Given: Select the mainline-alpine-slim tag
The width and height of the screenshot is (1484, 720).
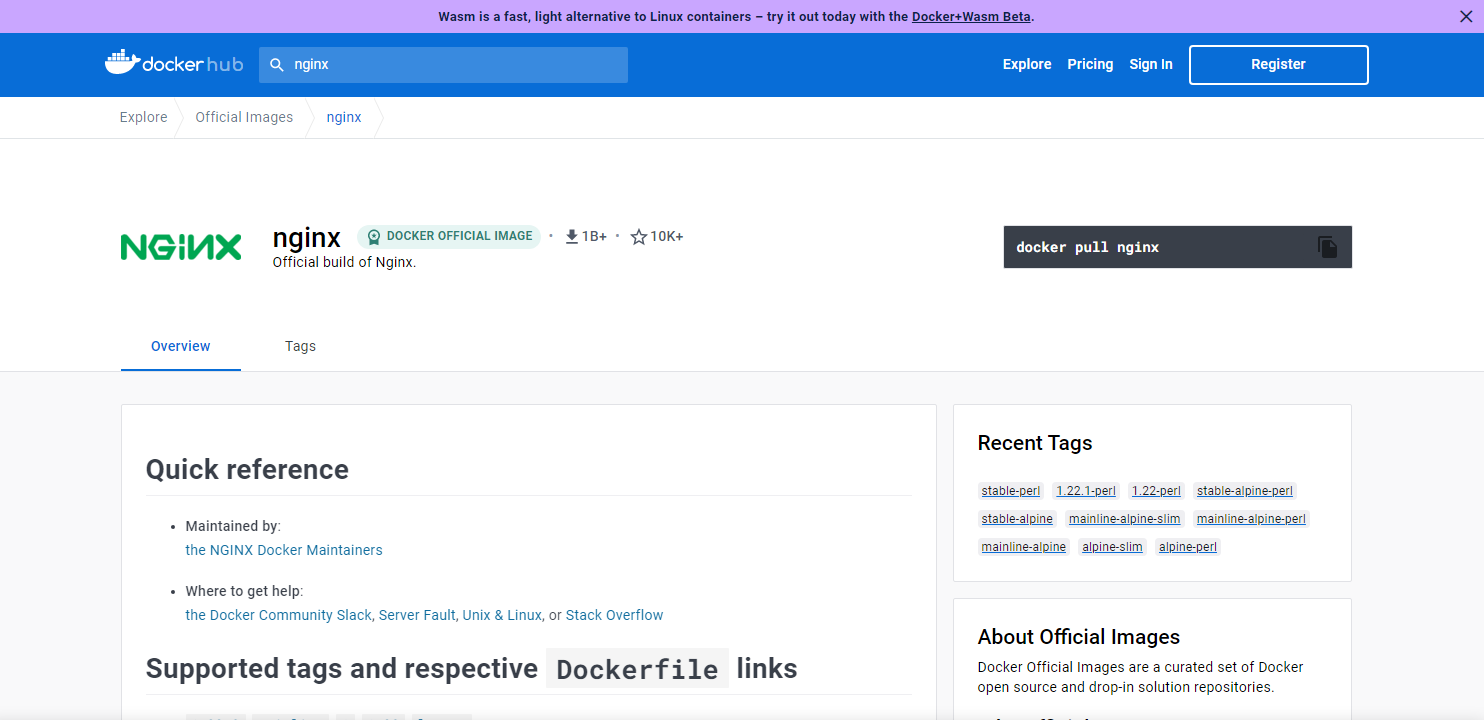Looking at the screenshot, I should [x=1125, y=519].
